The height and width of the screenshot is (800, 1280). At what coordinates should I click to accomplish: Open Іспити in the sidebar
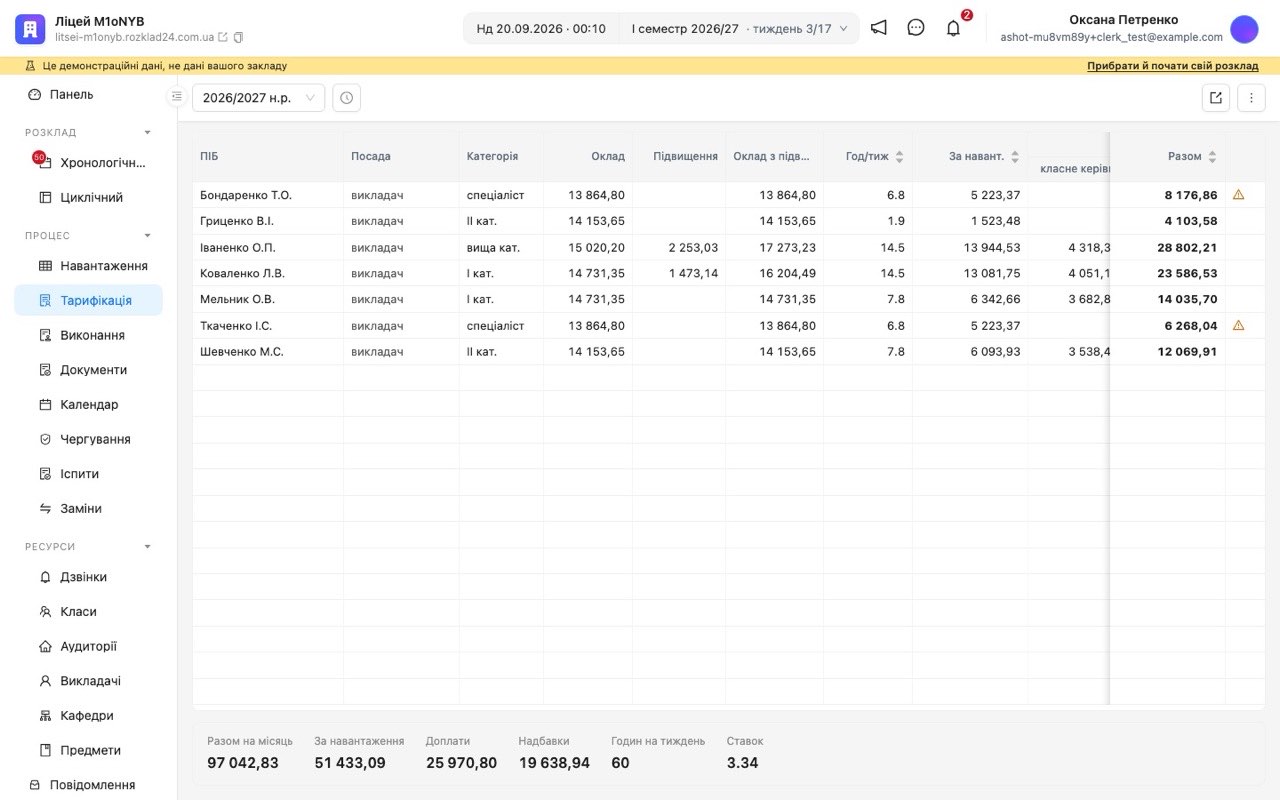point(88,474)
